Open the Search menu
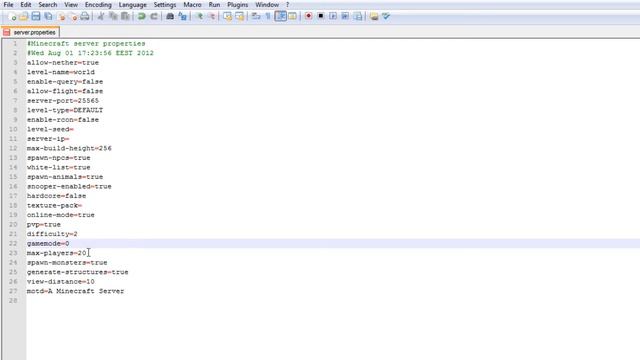This screenshot has width=640, height=360. 48,5
